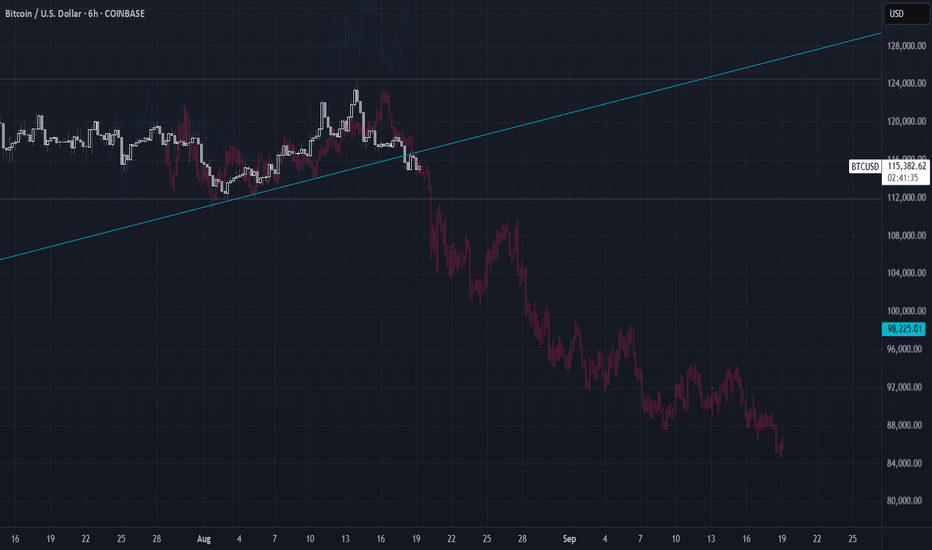Click the 104,000.00 price axis label
The height and width of the screenshot is (550, 932).
click(906, 273)
